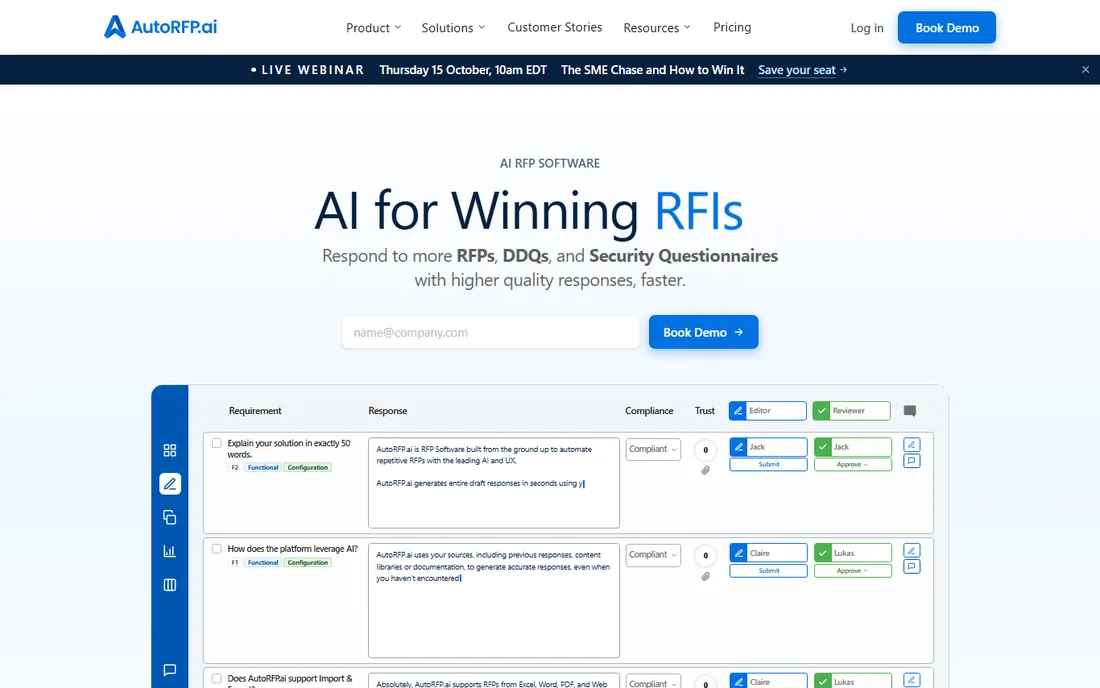
Task: Click Functional tag in first row
Action: point(263,467)
